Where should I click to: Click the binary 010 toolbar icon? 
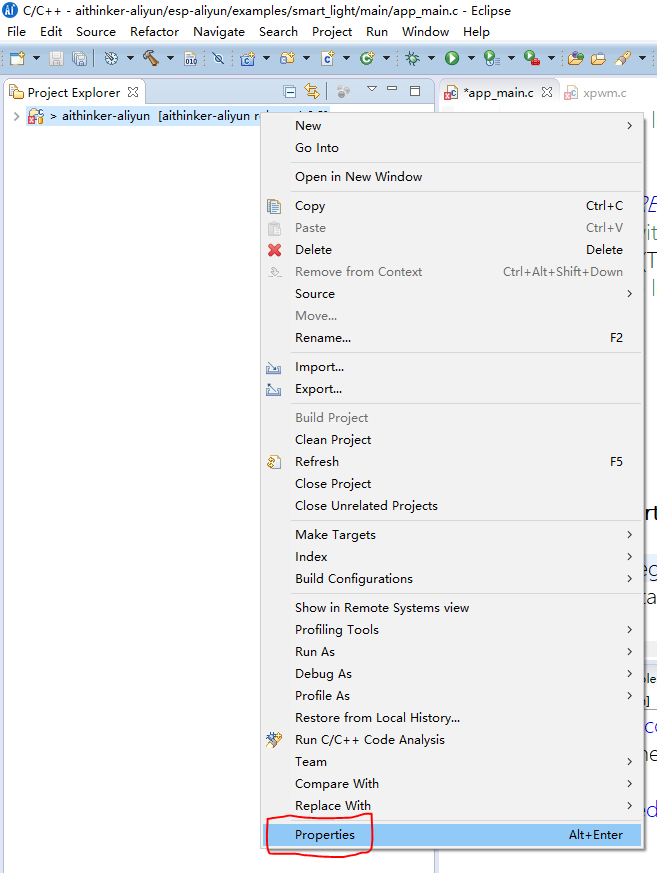[x=190, y=58]
